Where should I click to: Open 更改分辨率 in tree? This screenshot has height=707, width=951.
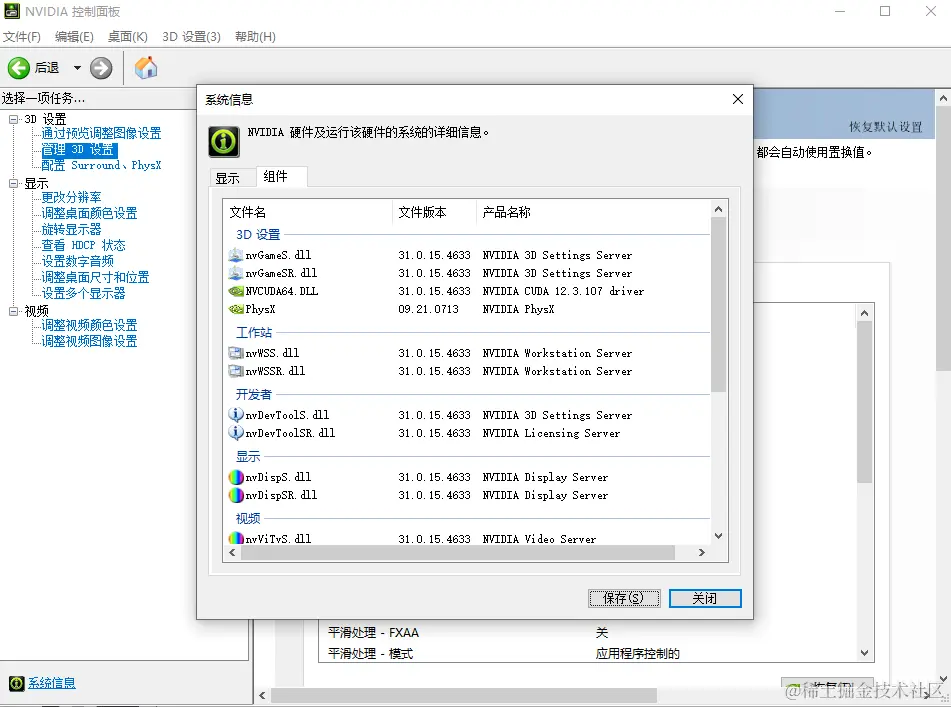pyautogui.click(x=71, y=198)
